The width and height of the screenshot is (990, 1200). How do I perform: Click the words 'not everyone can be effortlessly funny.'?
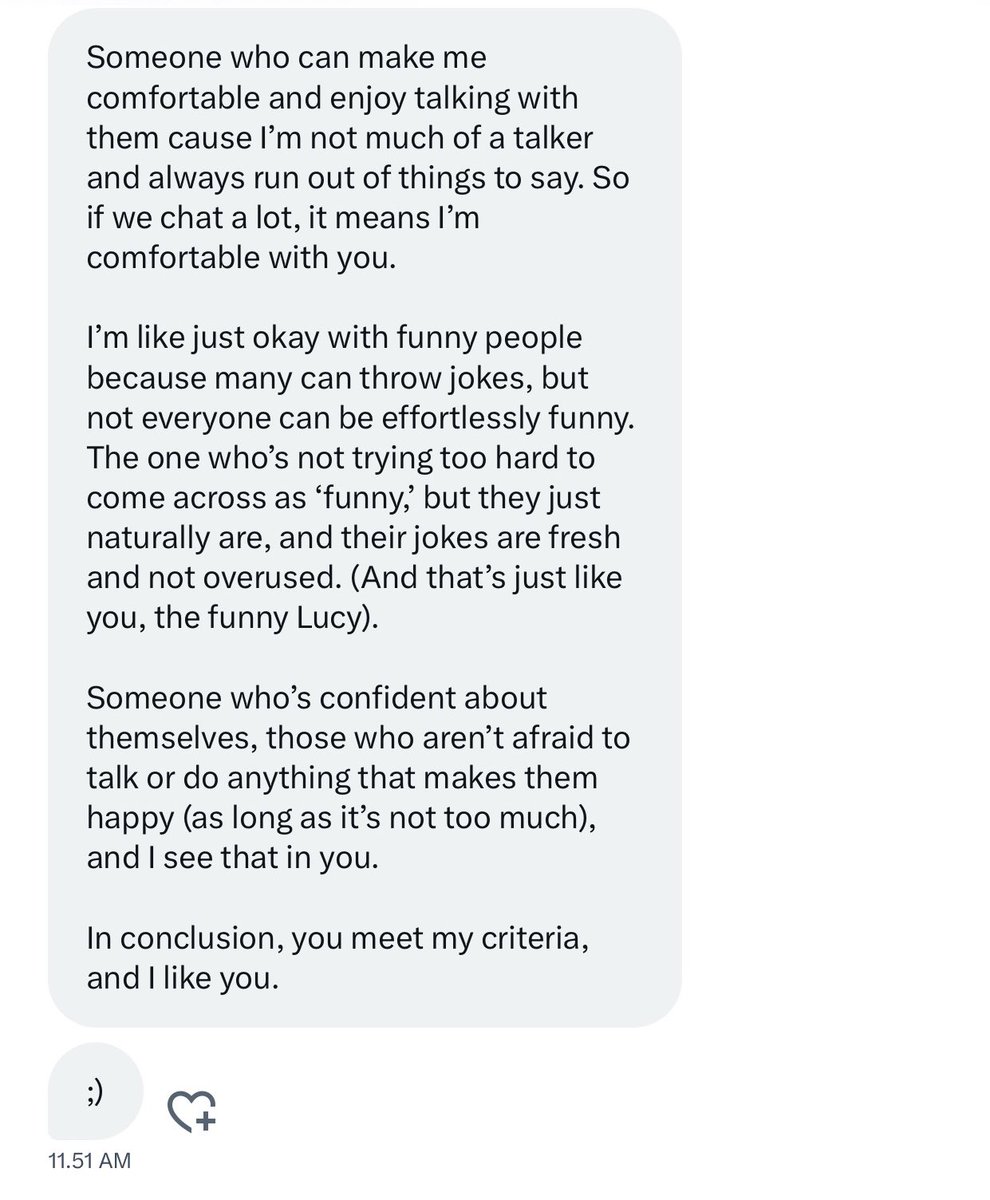pos(361,418)
